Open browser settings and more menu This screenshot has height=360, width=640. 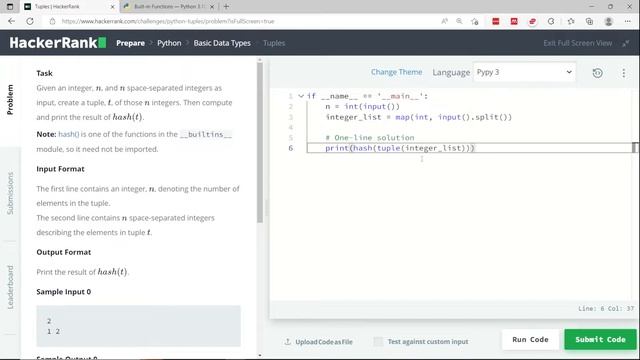tap(627, 21)
